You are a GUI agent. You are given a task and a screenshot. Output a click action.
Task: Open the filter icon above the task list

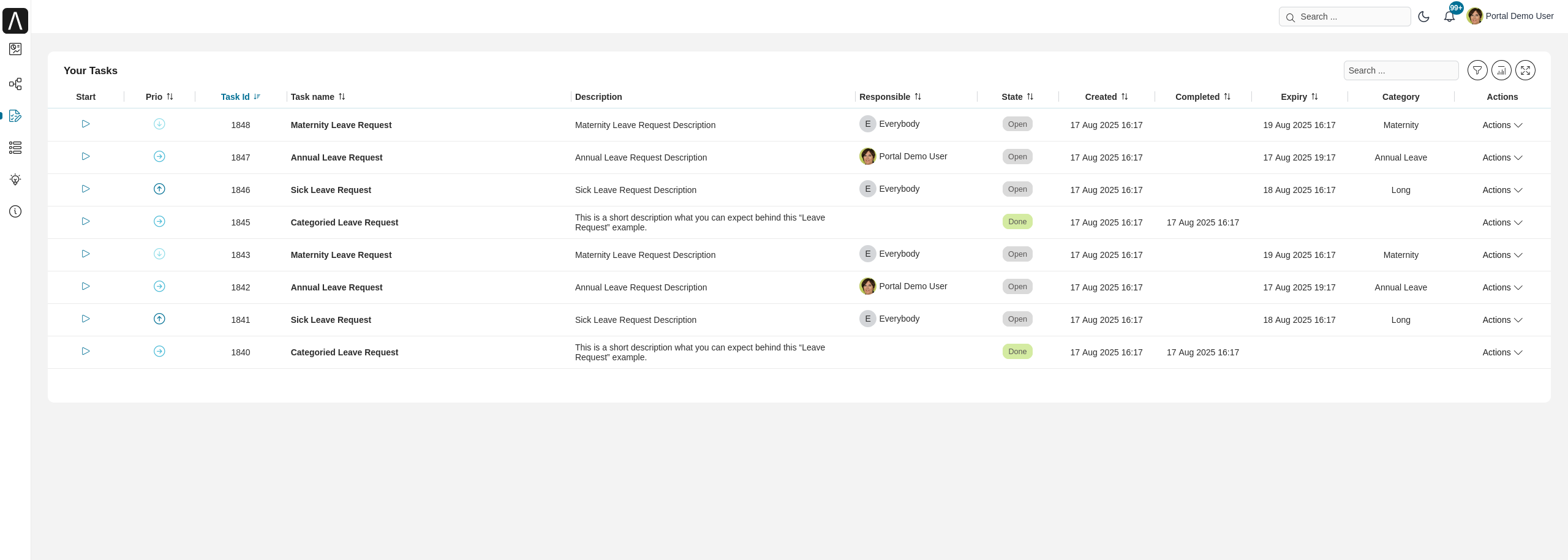(x=1477, y=70)
